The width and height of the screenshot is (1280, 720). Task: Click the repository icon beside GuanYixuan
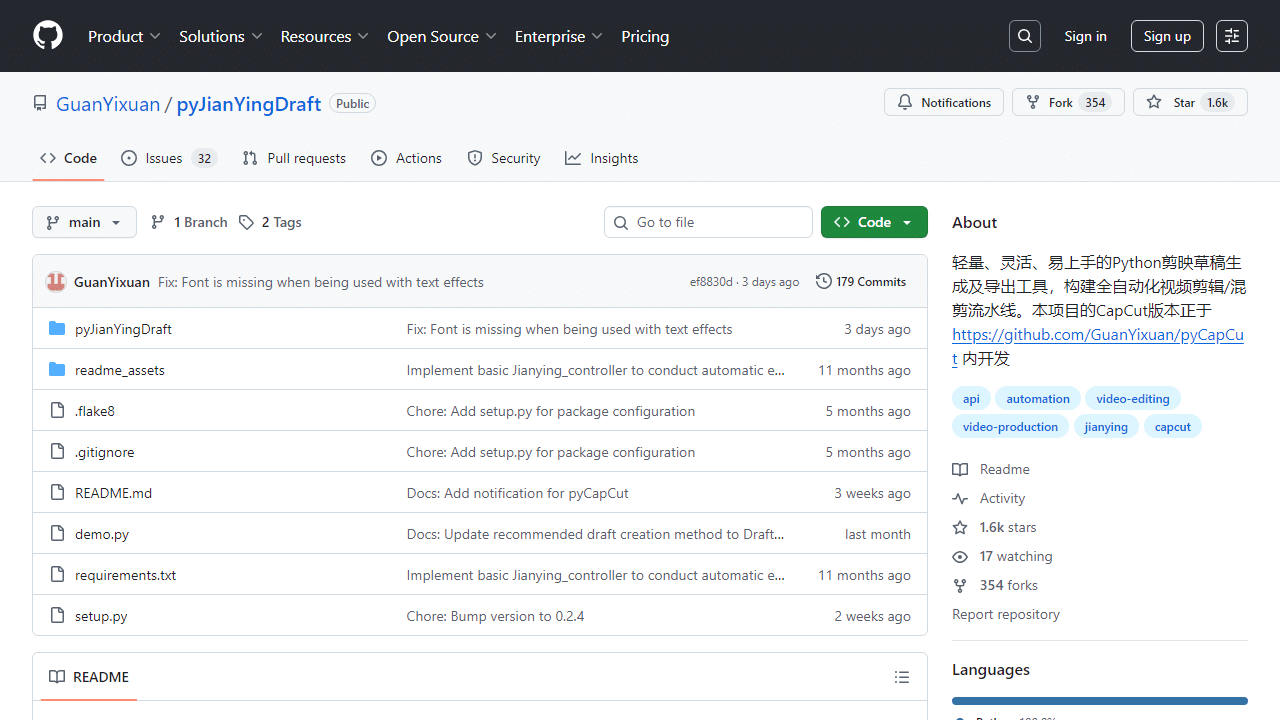pos(40,104)
